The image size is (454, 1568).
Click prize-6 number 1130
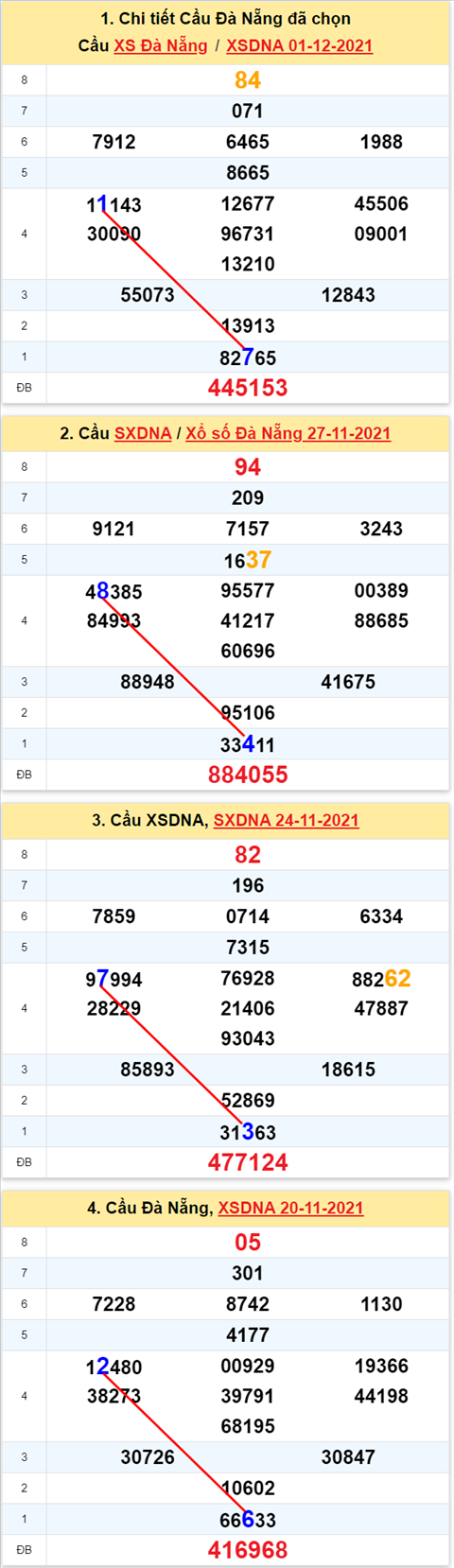pyautogui.click(x=381, y=1304)
